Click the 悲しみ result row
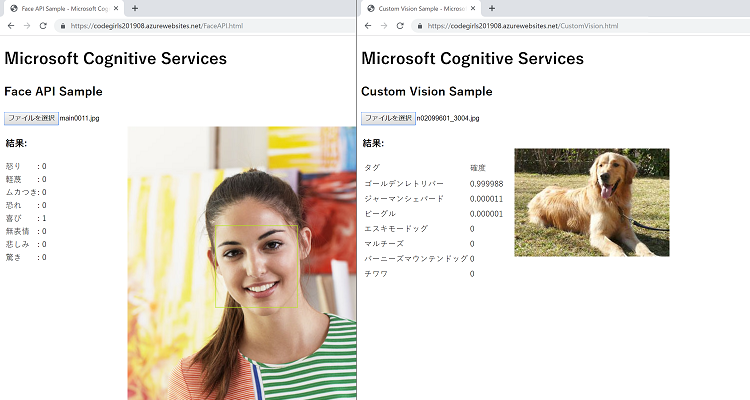The image size is (750, 400). [x=26, y=244]
